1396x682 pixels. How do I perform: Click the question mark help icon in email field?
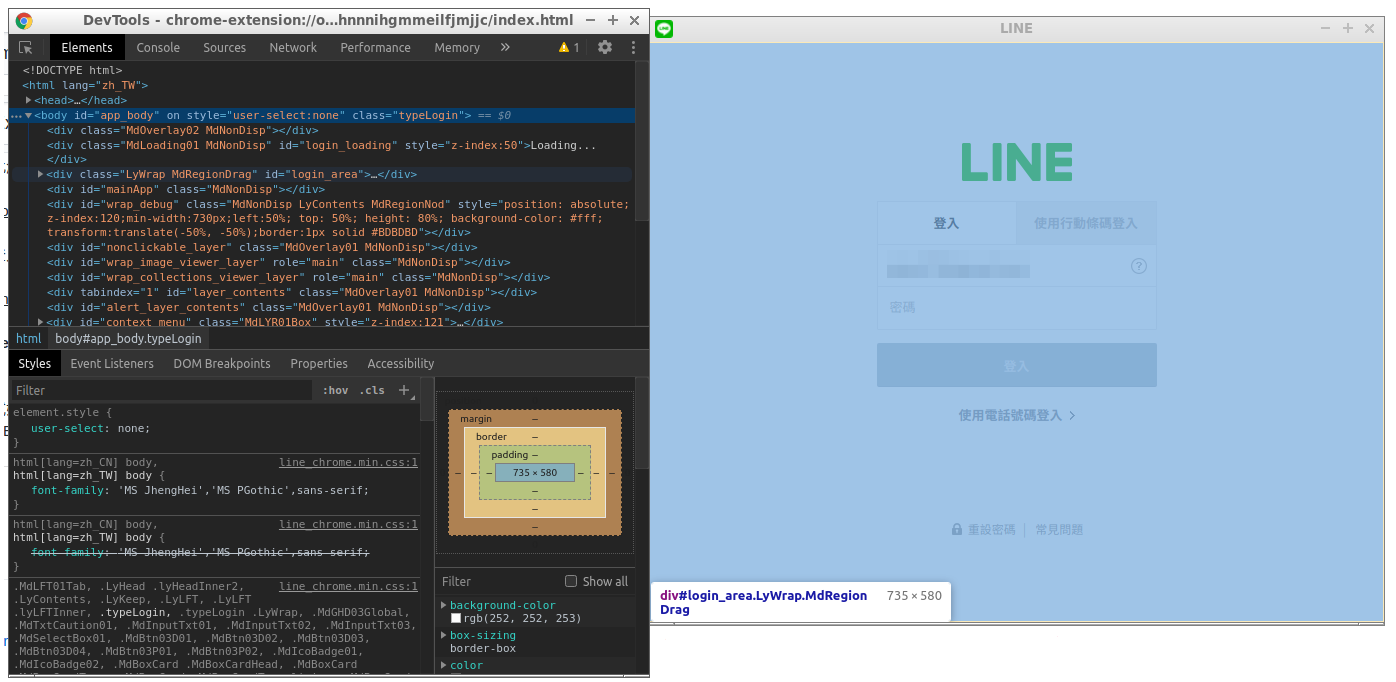point(1138,266)
